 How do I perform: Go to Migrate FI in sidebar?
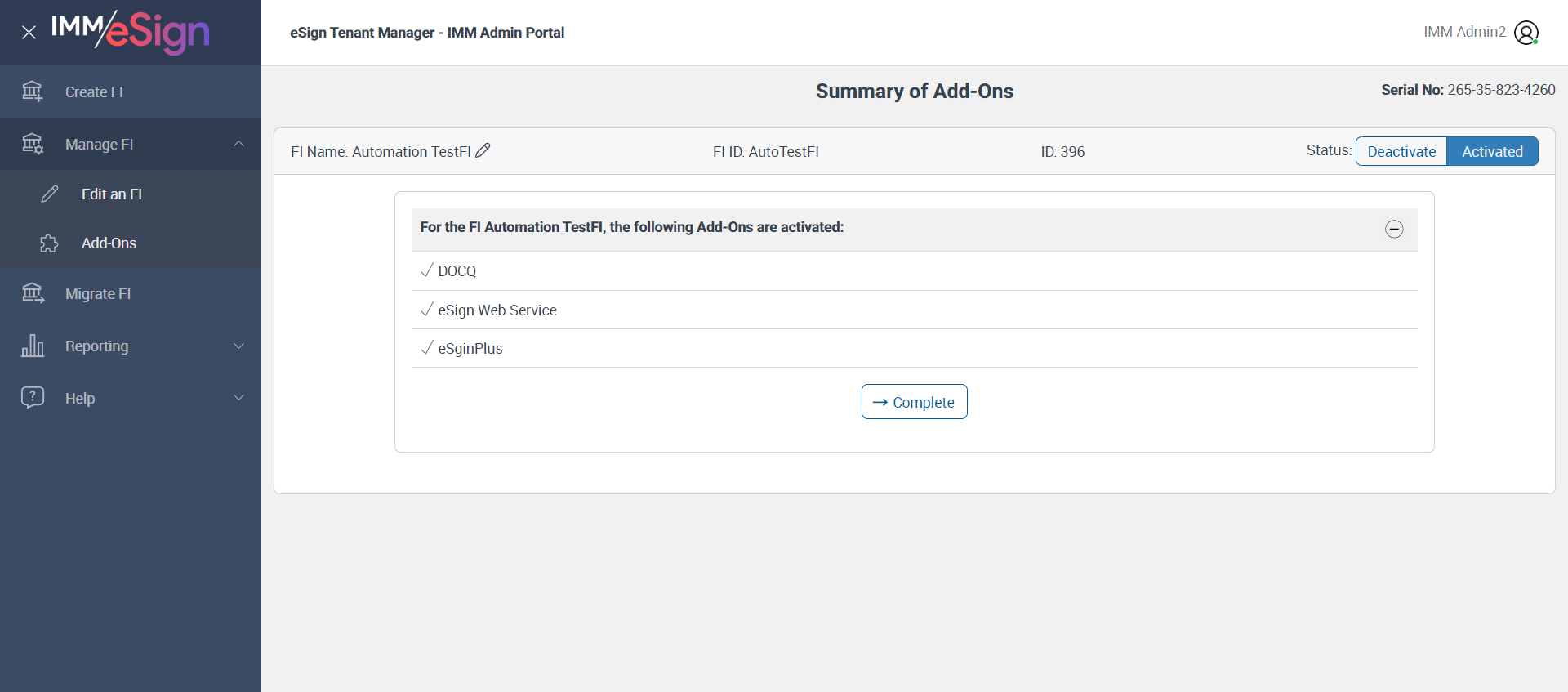coord(98,294)
